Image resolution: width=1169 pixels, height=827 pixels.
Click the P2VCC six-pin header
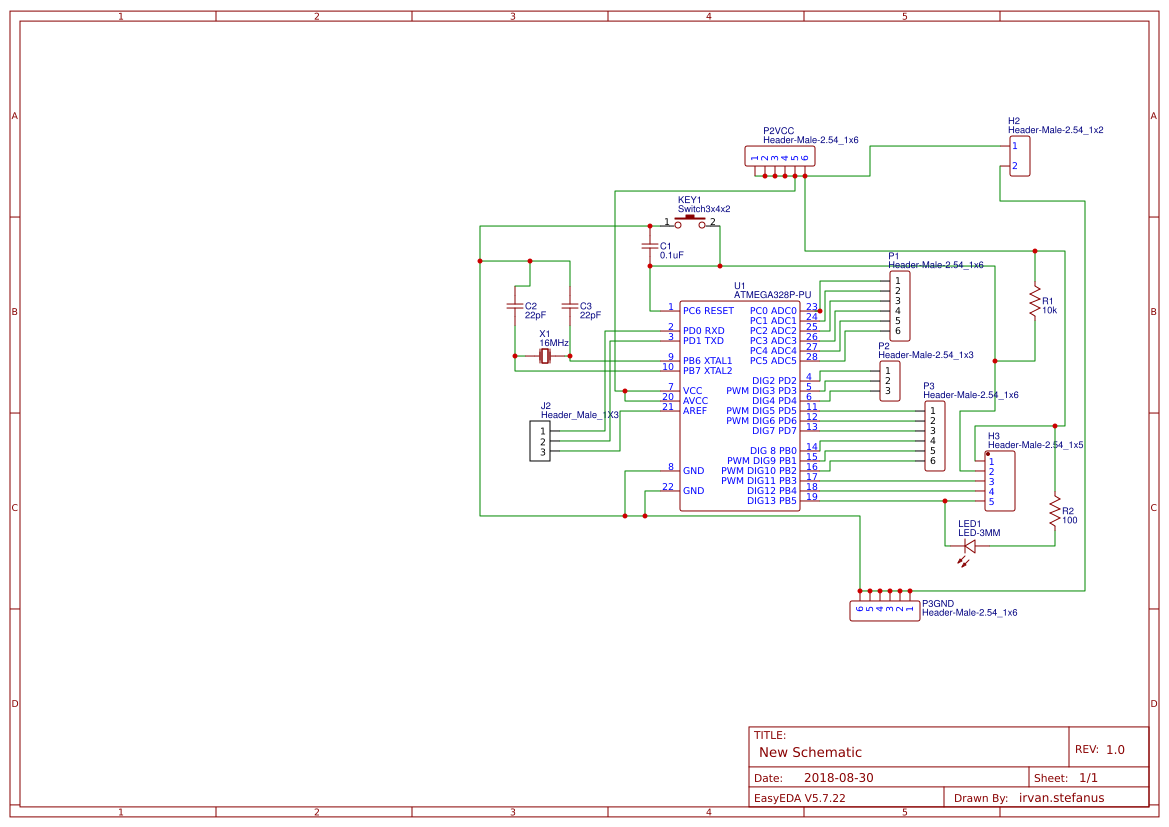(779, 156)
